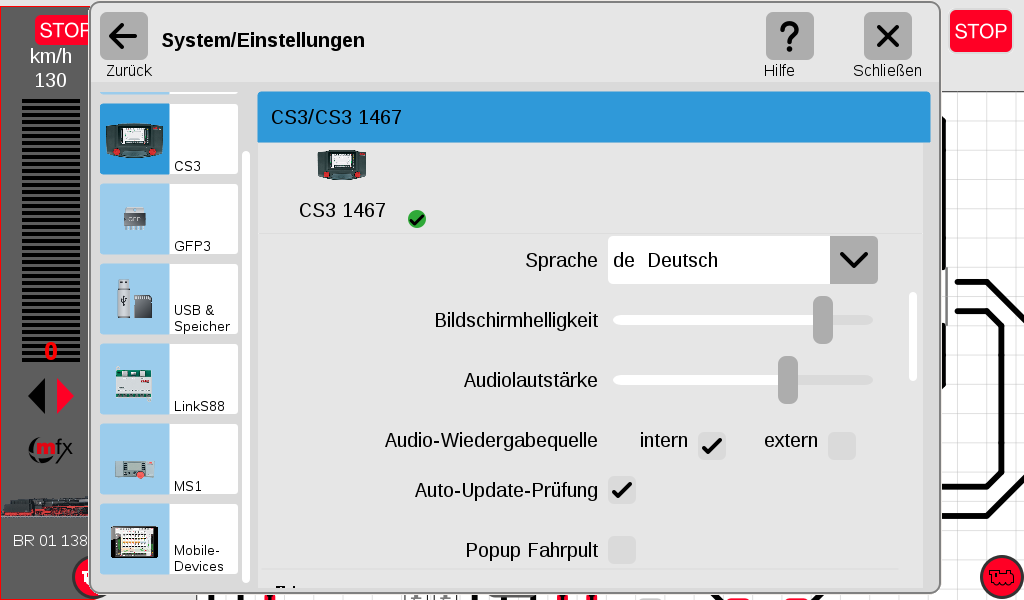Expand the Sprache dropdown arrow
Screen dimensions: 1024x600
(853, 260)
